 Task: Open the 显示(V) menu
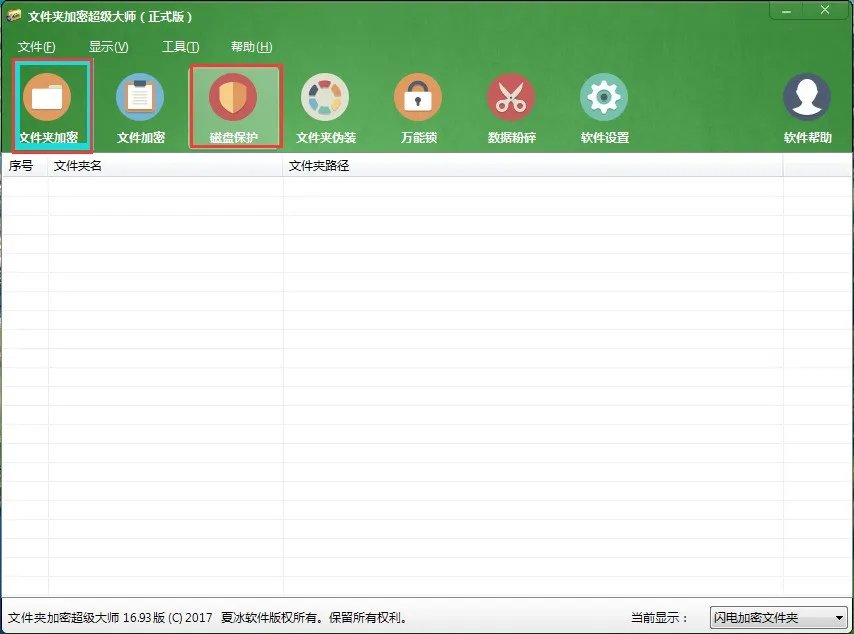[107, 46]
